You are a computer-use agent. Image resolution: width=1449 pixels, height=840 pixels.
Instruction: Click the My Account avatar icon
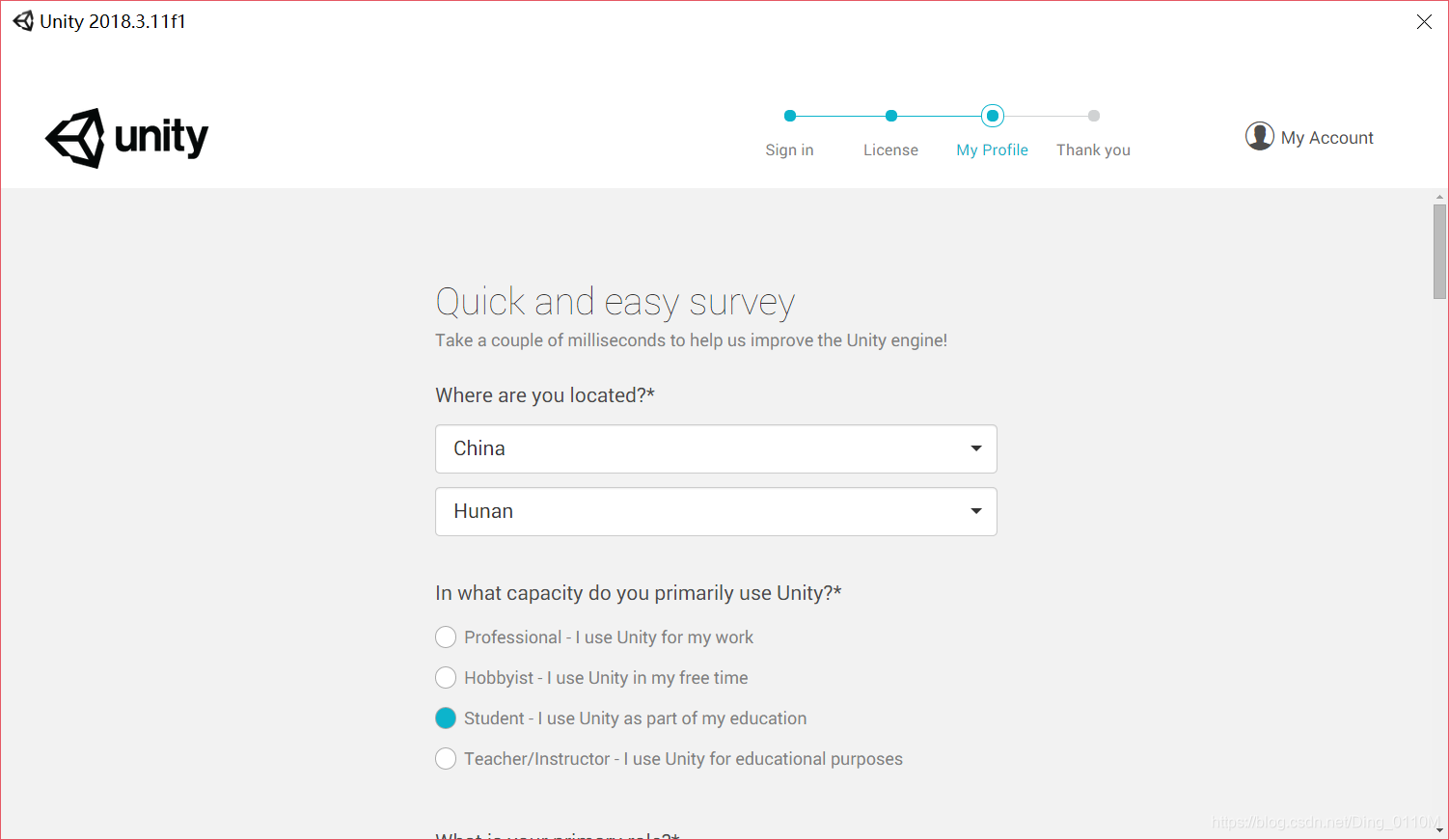(x=1260, y=136)
